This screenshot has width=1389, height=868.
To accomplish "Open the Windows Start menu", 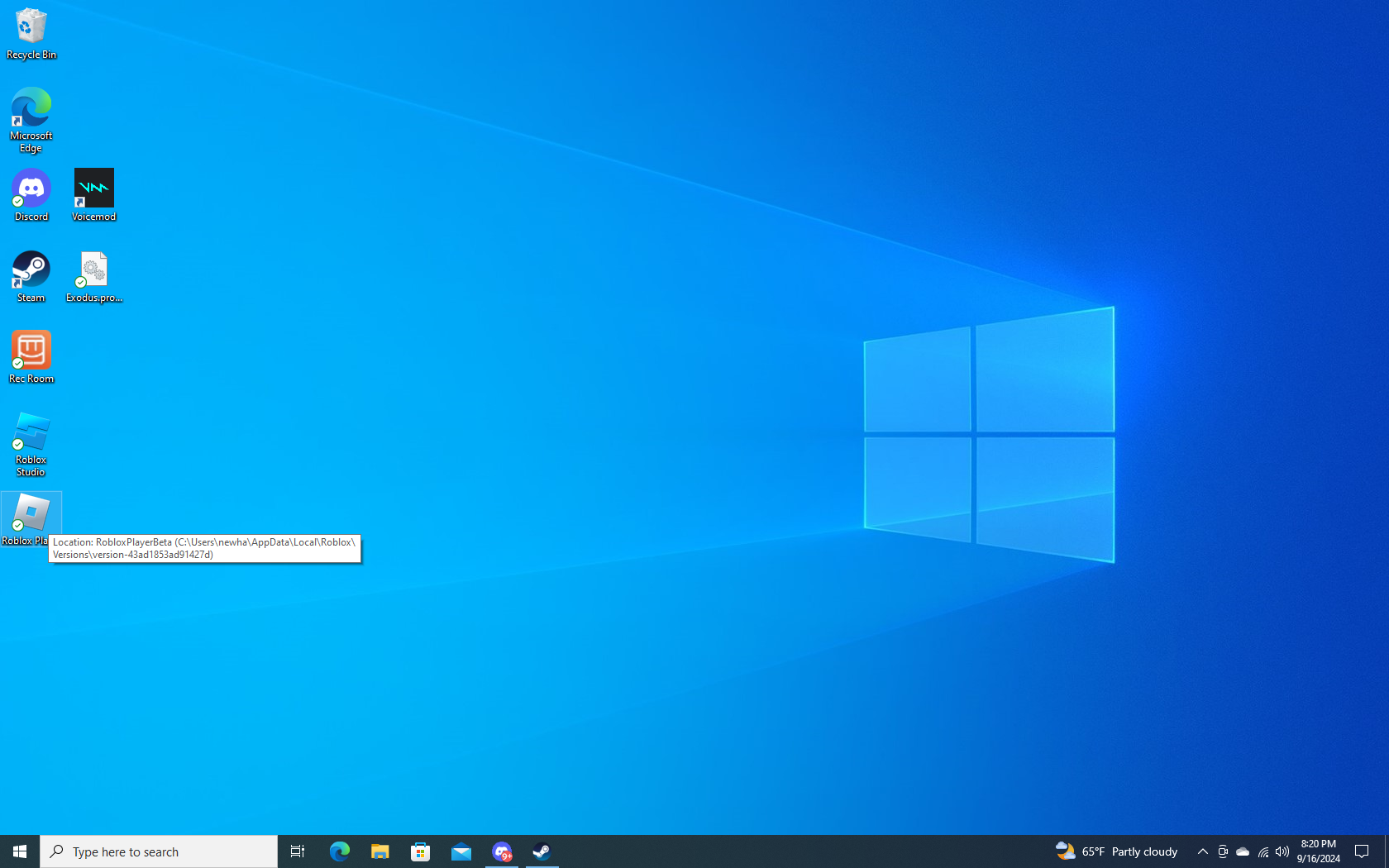I will (x=20, y=851).
